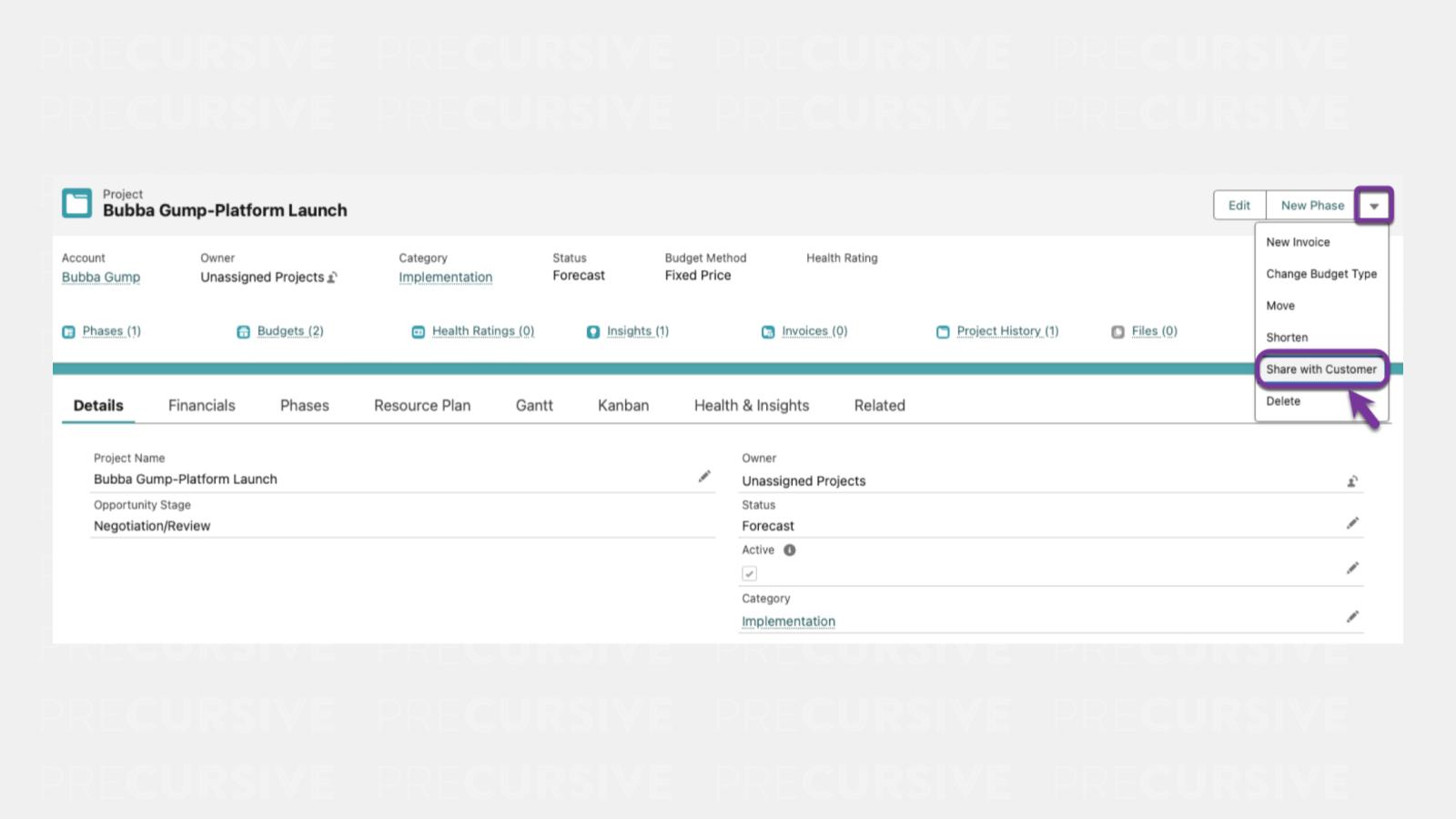Click the Invoices quick link icon
This screenshot has width=1456, height=819.
coord(768,332)
